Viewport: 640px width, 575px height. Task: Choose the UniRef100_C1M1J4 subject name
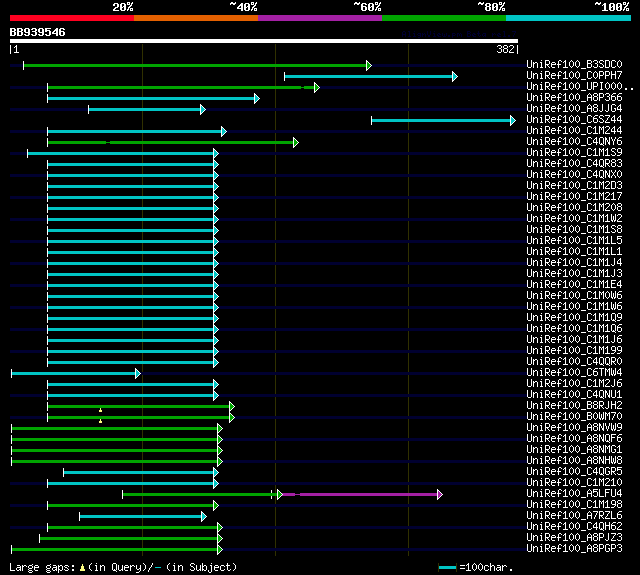pos(574,263)
